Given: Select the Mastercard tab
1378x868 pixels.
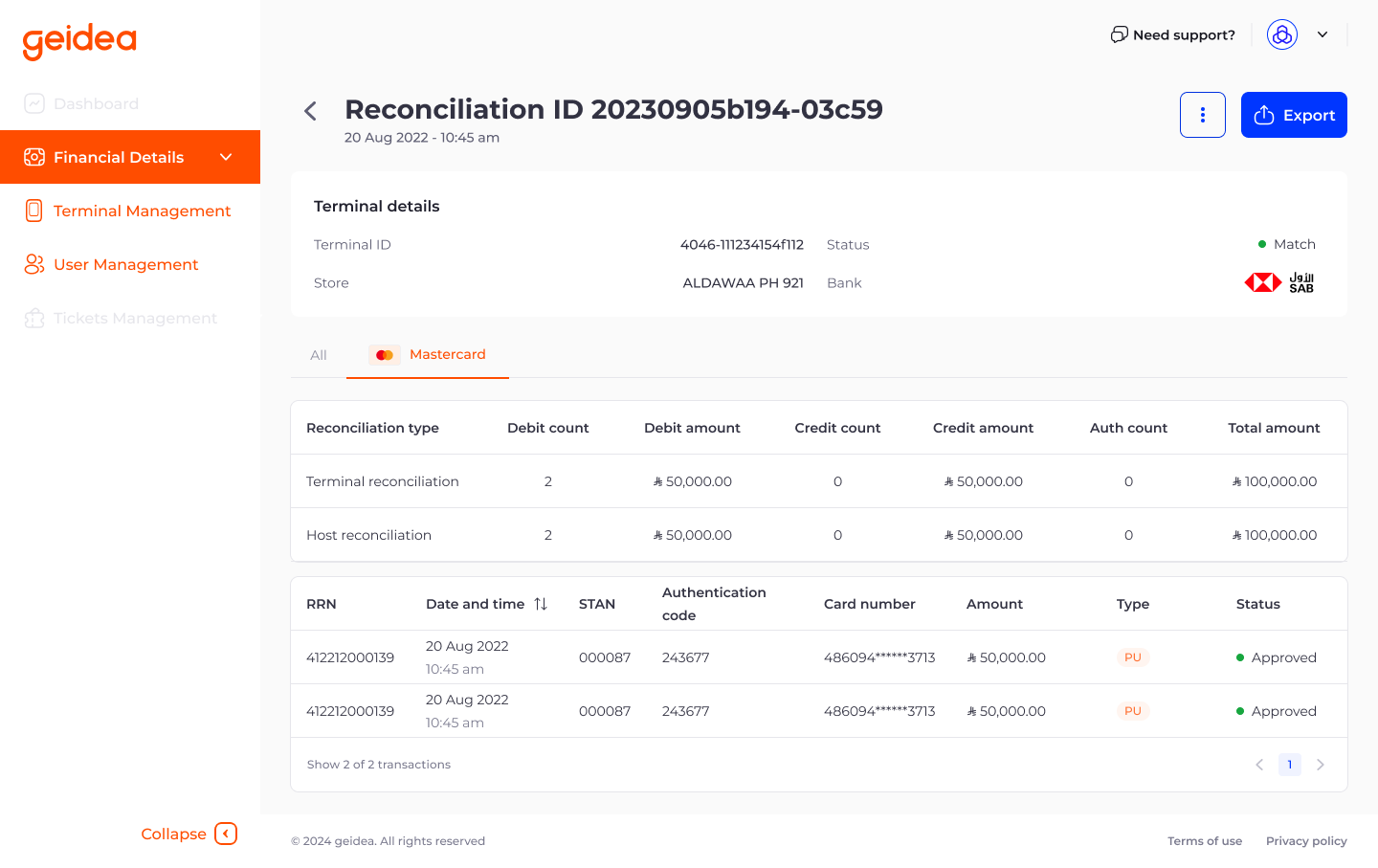Looking at the screenshot, I should (x=429, y=355).
